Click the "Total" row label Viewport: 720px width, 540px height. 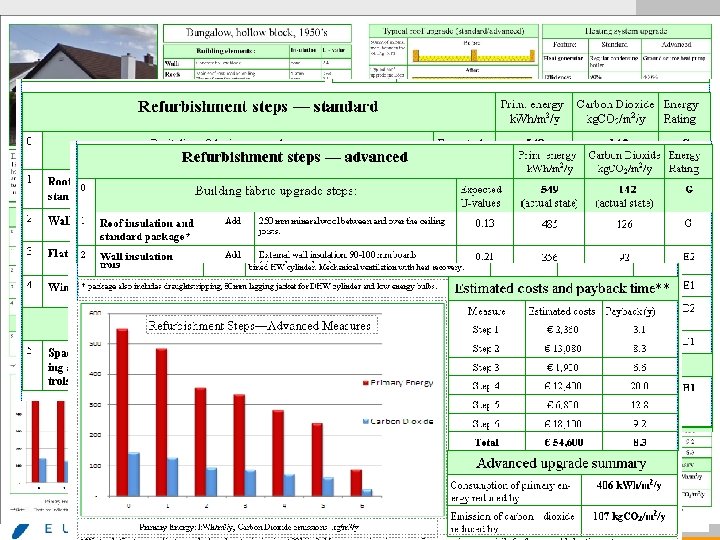point(486,442)
